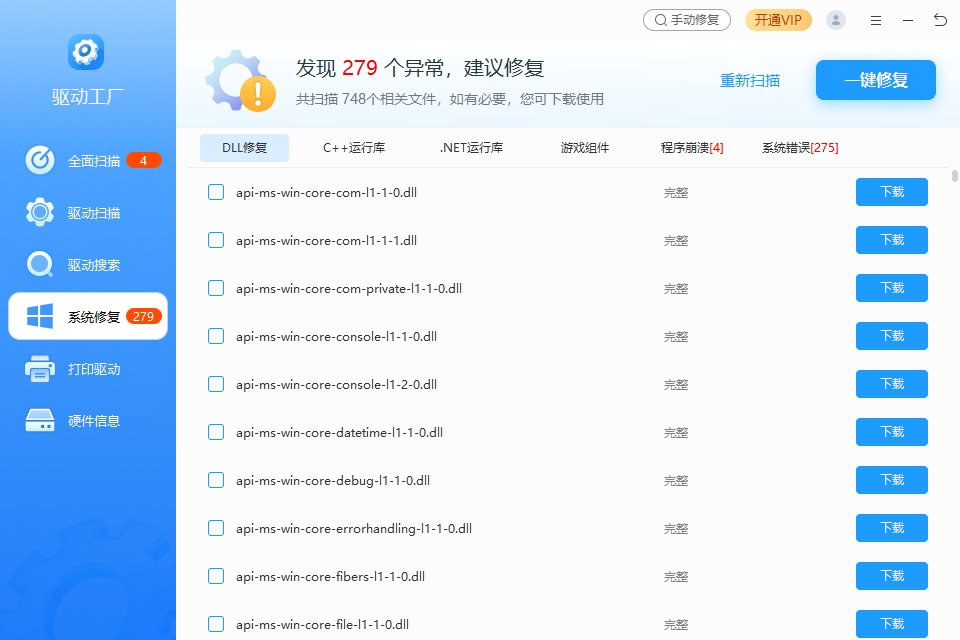Select the 驱动扫描 gear icon
960x640 pixels.
pos(40,213)
